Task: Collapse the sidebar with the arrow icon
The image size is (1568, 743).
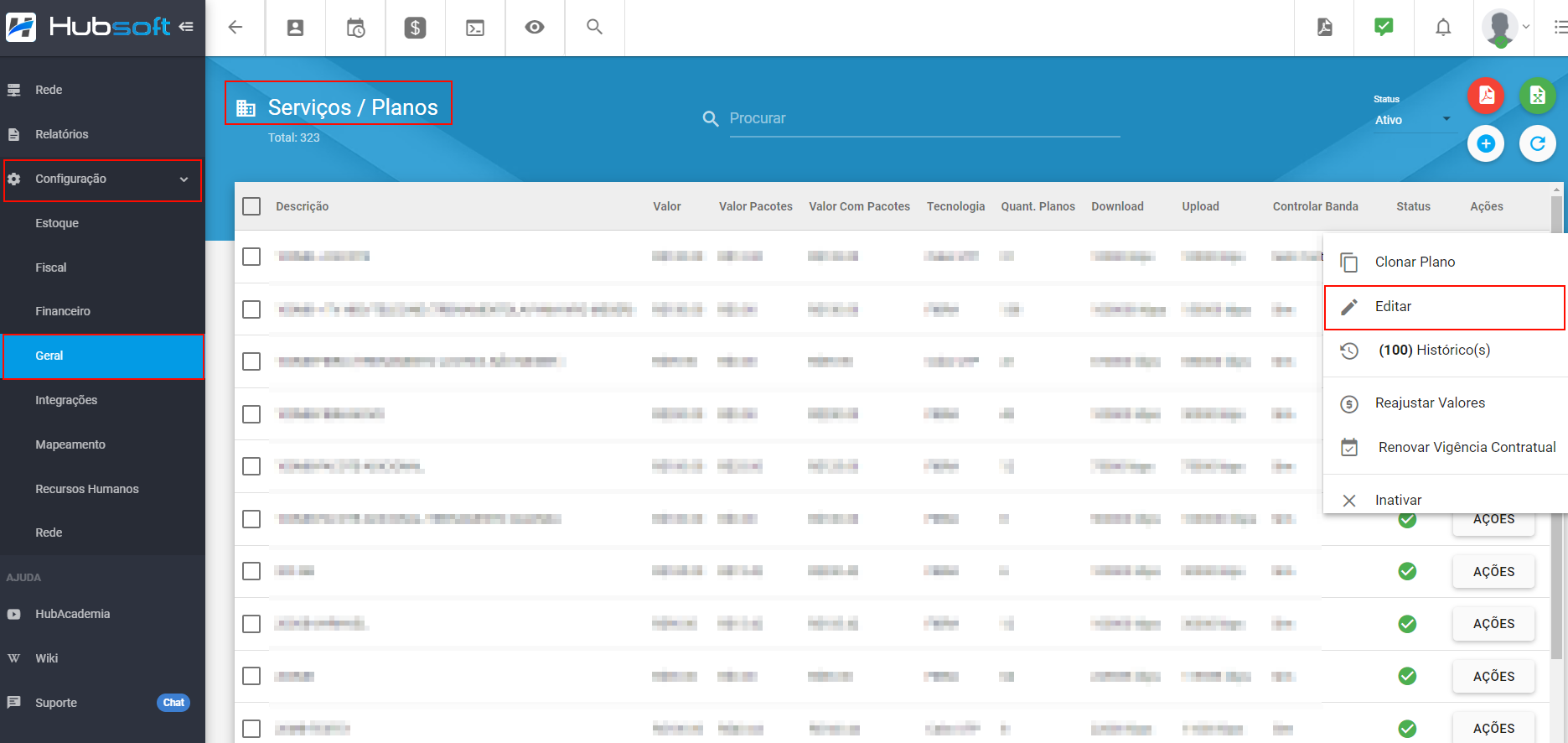Action: click(x=186, y=27)
